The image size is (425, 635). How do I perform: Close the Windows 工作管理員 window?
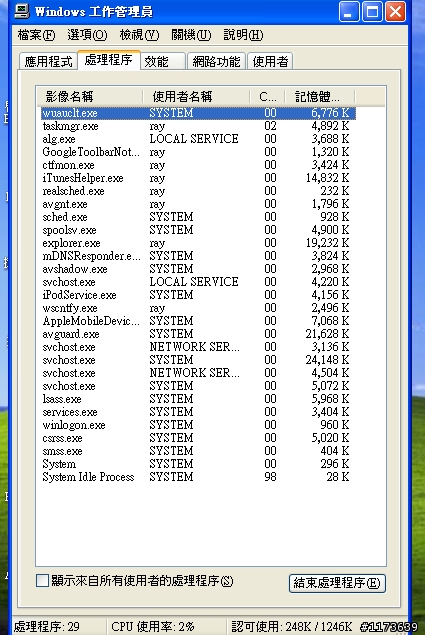tap(395, 11)
